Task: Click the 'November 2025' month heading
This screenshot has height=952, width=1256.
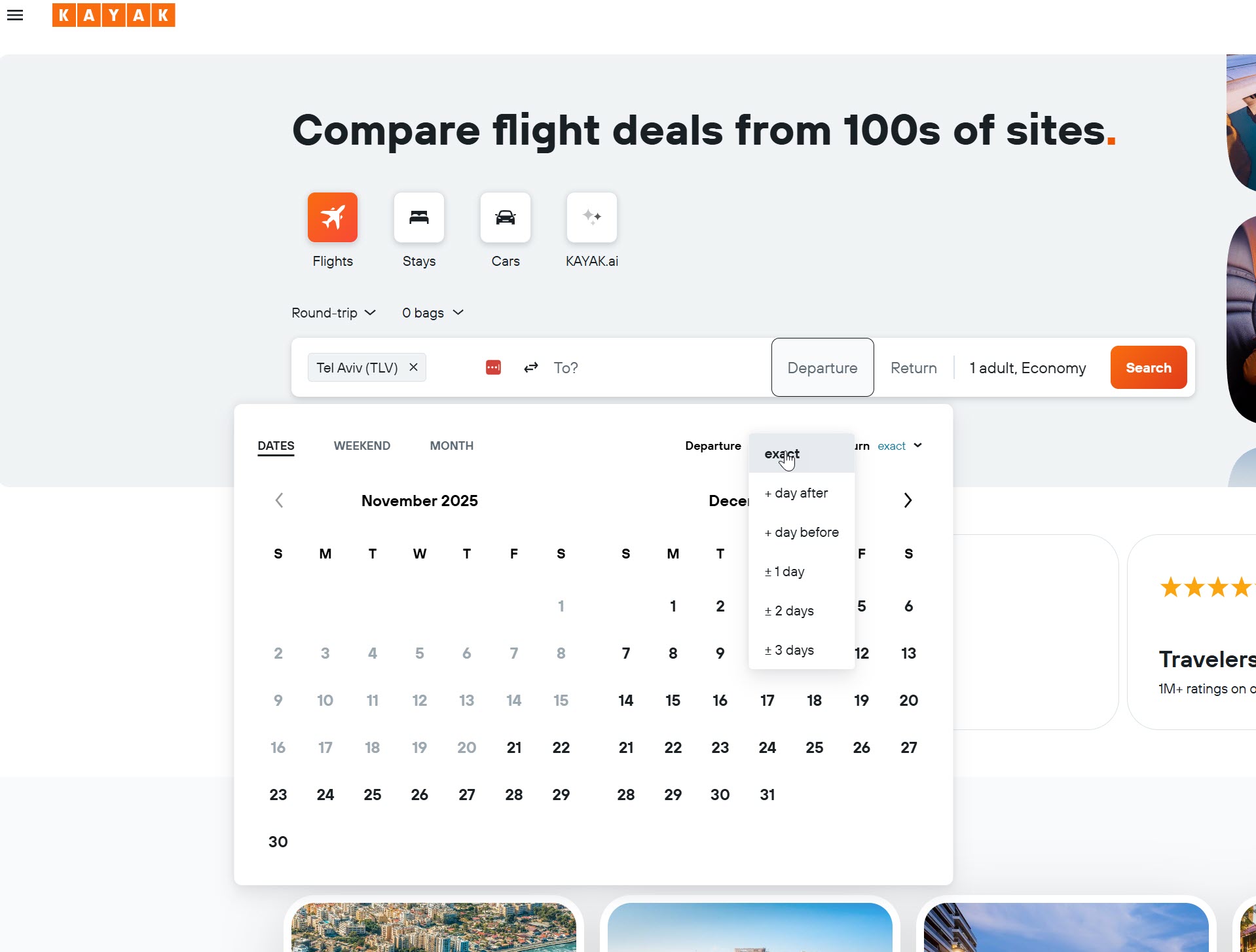Action: (x=420, y=501)
